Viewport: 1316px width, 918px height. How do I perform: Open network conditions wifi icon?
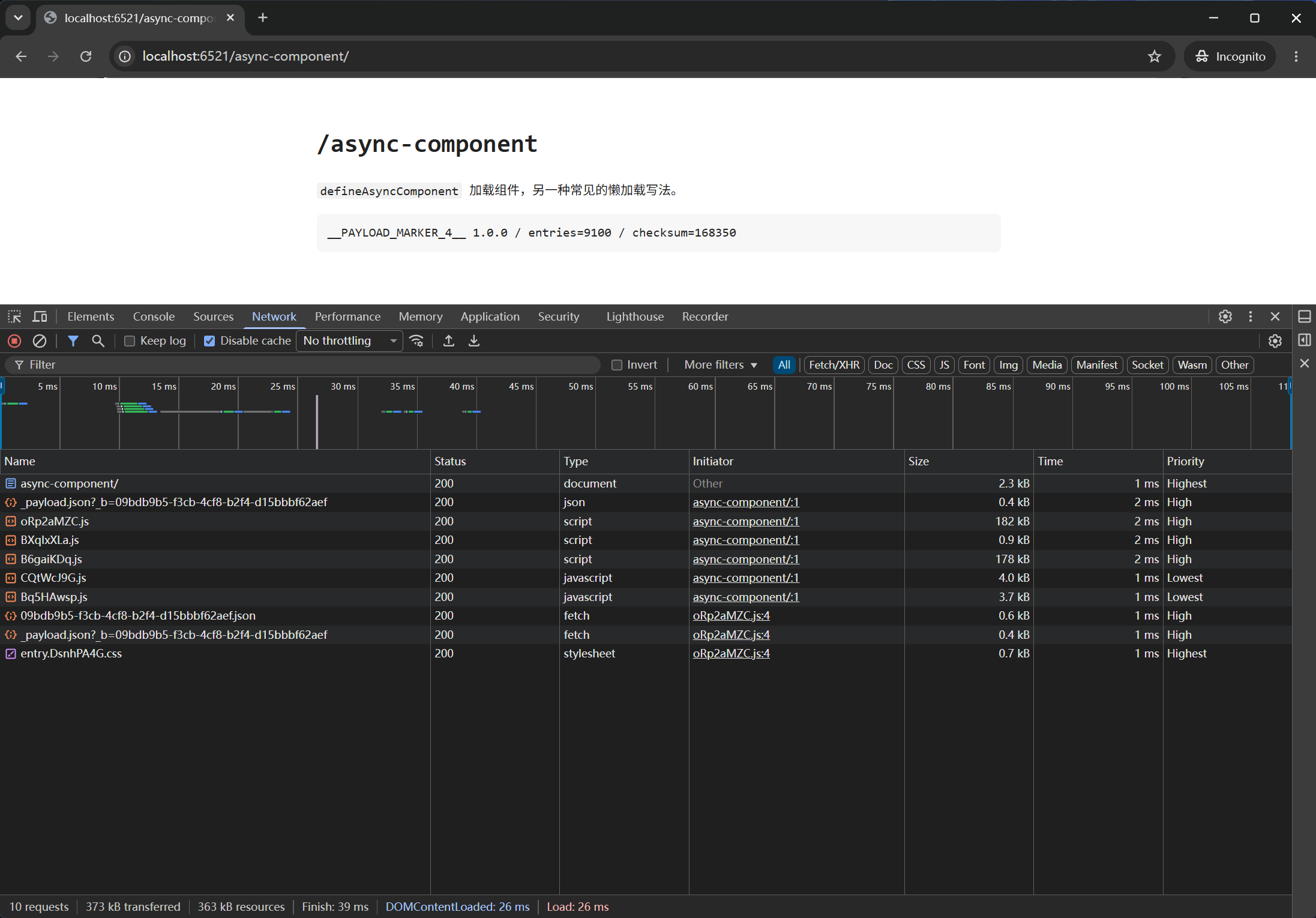tap(416, 341)
